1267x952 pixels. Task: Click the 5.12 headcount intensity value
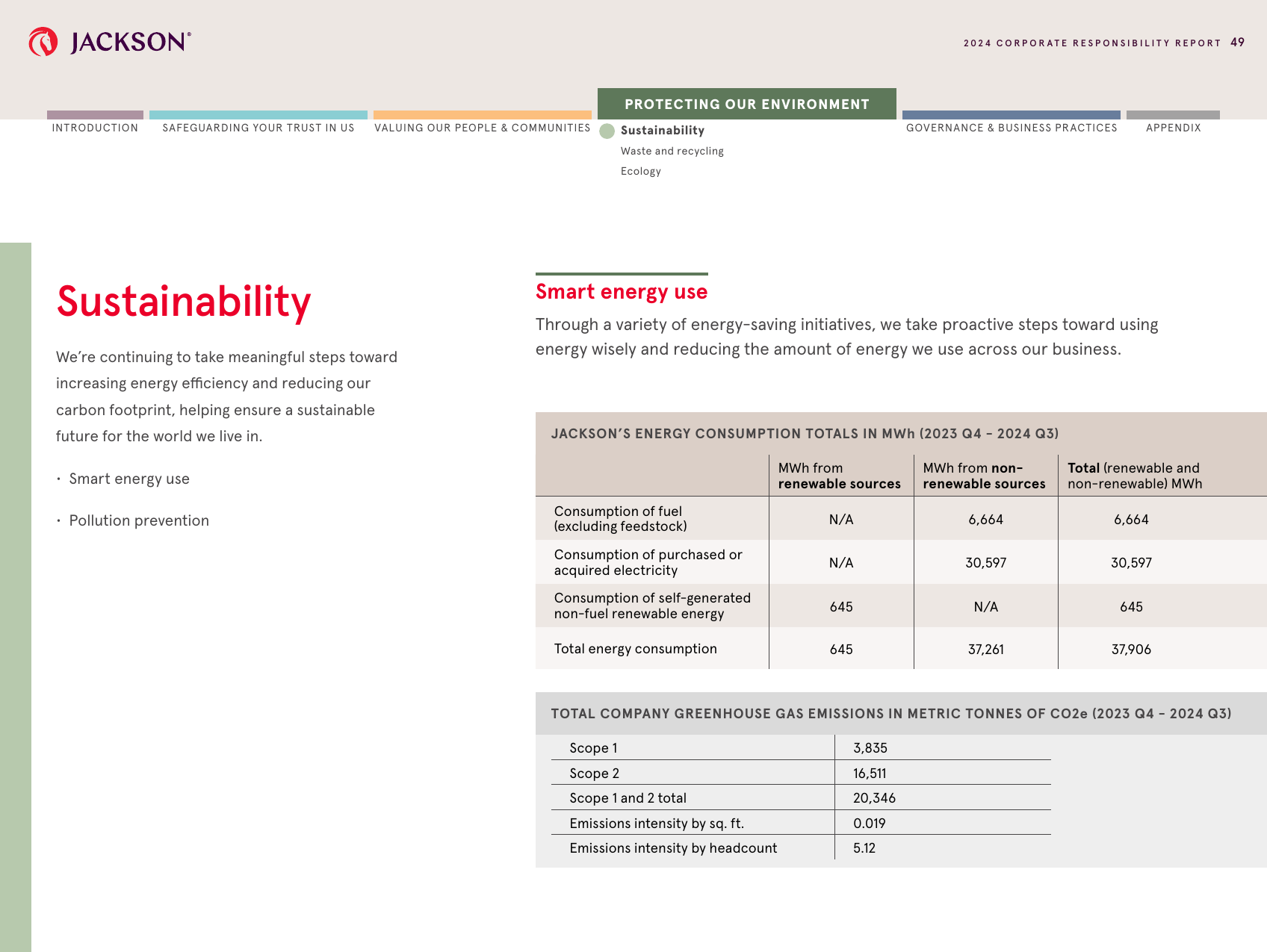[864, 848]
